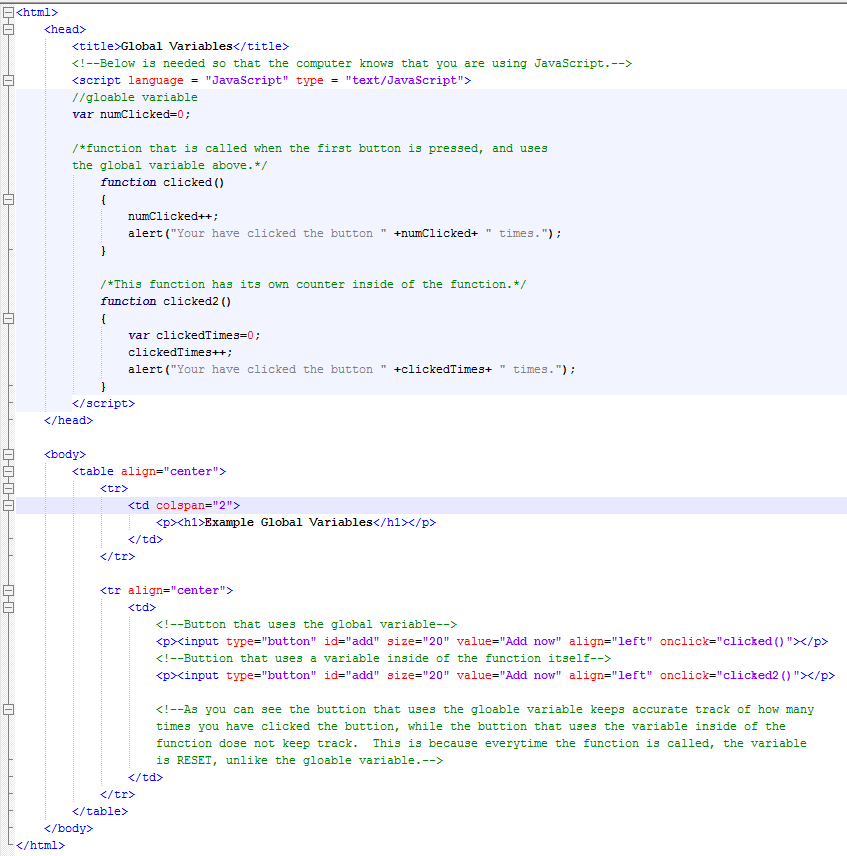This screenshot has width=847, height=856.
Task: Click the opening <body> tag
Action: (65, 454)
